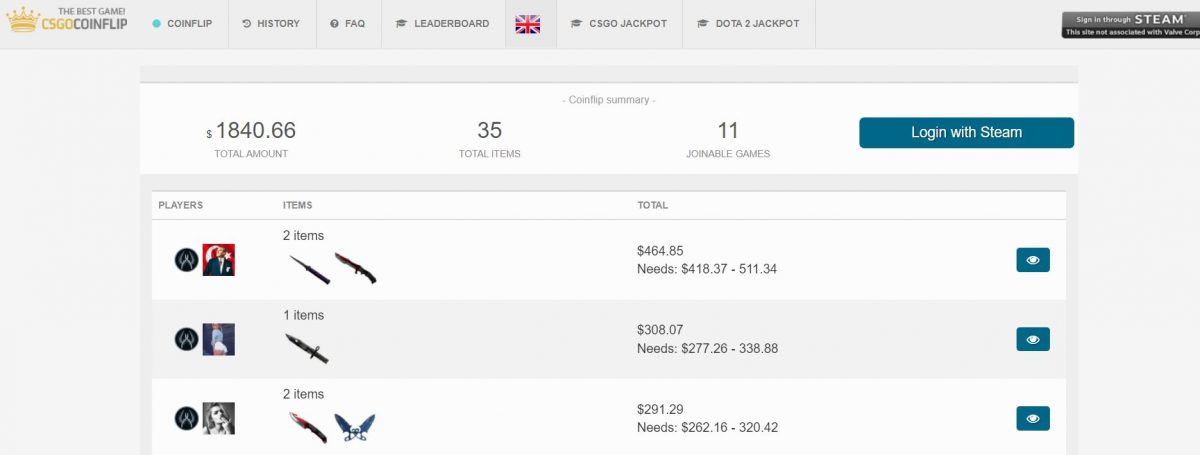Open the CSGO Jackpot page
The width and height of the screenshot is (1200, 455).
pyautogui.click(x=619, y=23)
